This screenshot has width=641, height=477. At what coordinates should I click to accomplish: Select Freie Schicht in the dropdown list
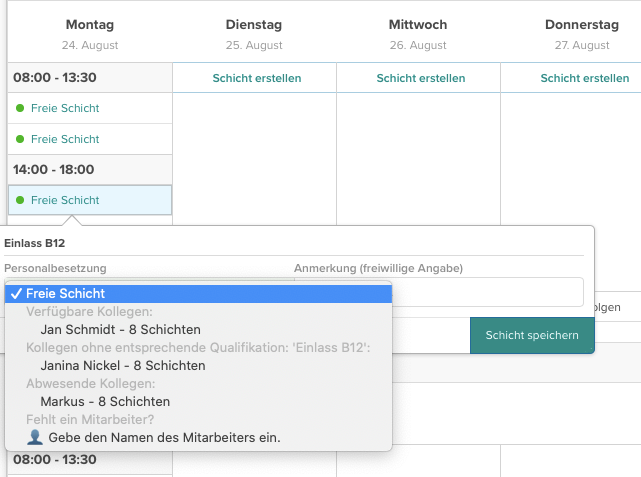198,293
